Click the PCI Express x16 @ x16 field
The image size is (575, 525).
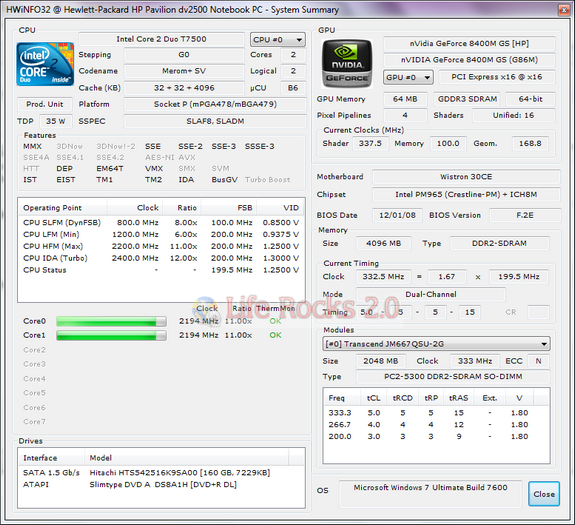tap(497, 77)
